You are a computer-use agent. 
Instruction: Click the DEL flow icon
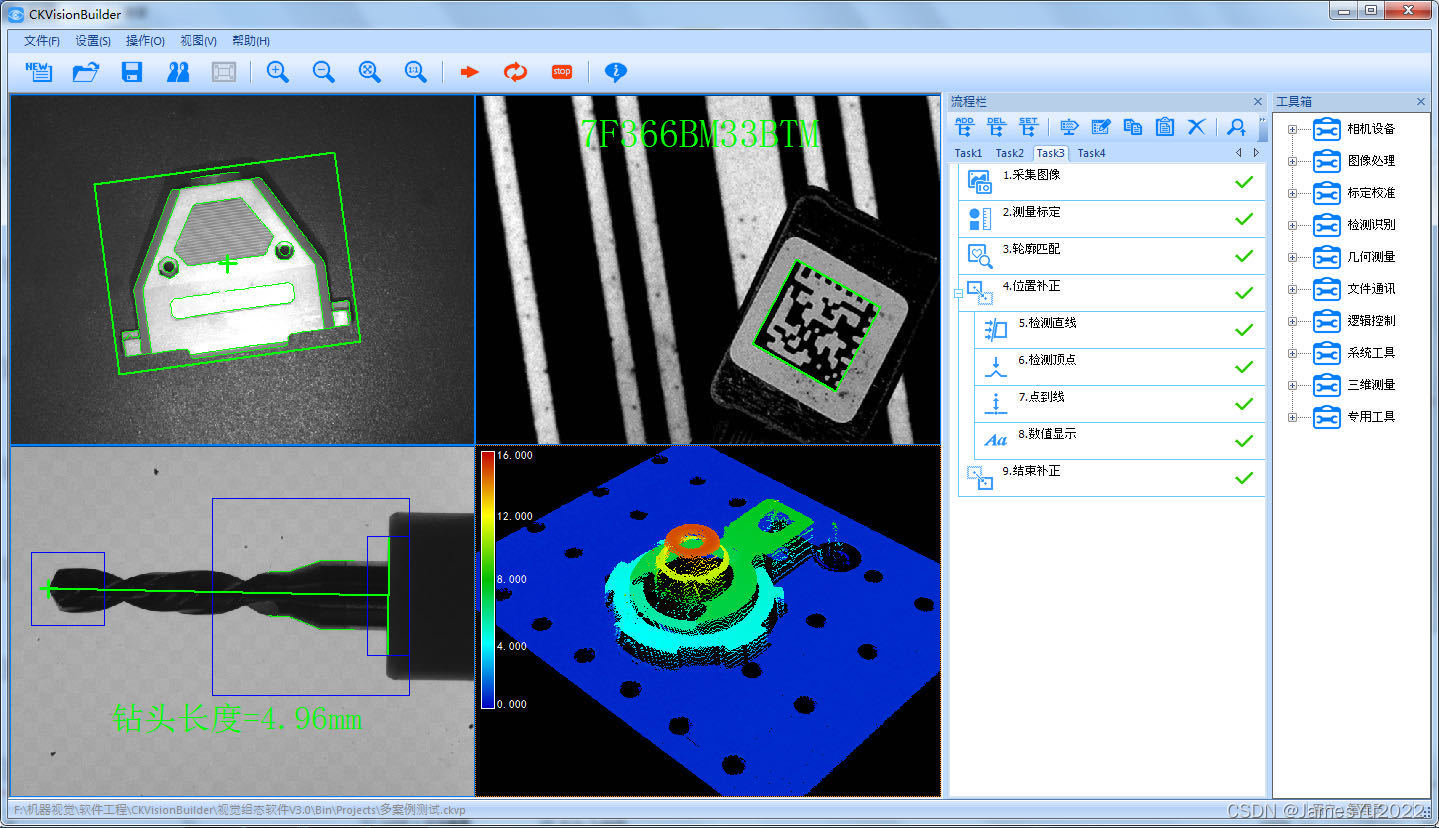click(996, 127)
